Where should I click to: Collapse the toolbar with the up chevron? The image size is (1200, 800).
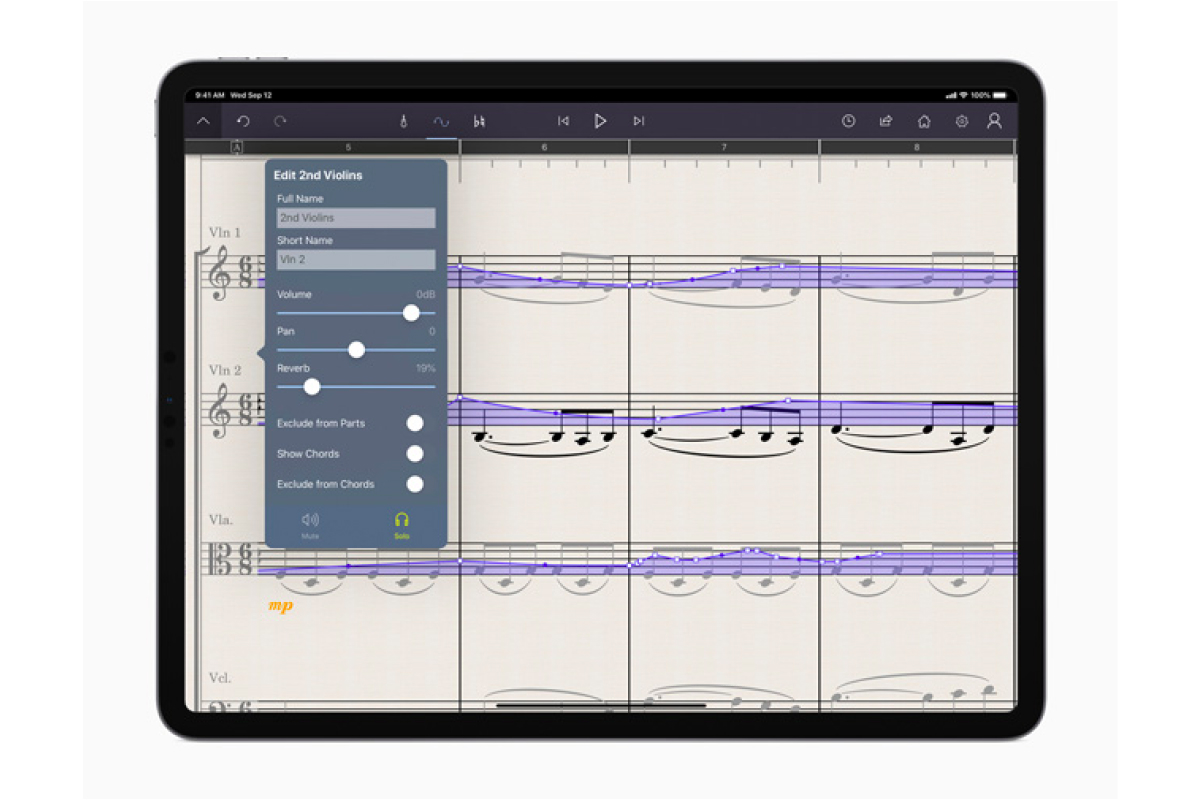(x=204, y=121)
